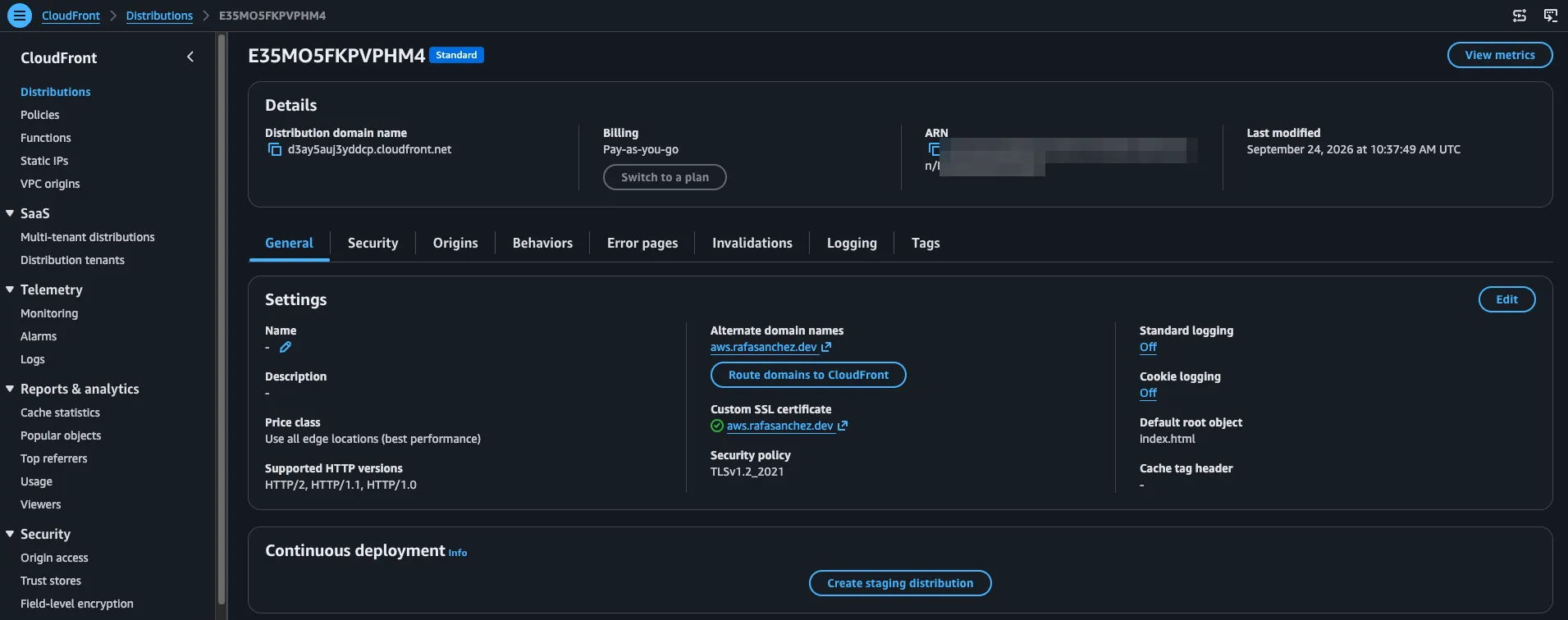Viewport: 1568px width, 620px height.
Task: Open Usage report
Action: 36,481
